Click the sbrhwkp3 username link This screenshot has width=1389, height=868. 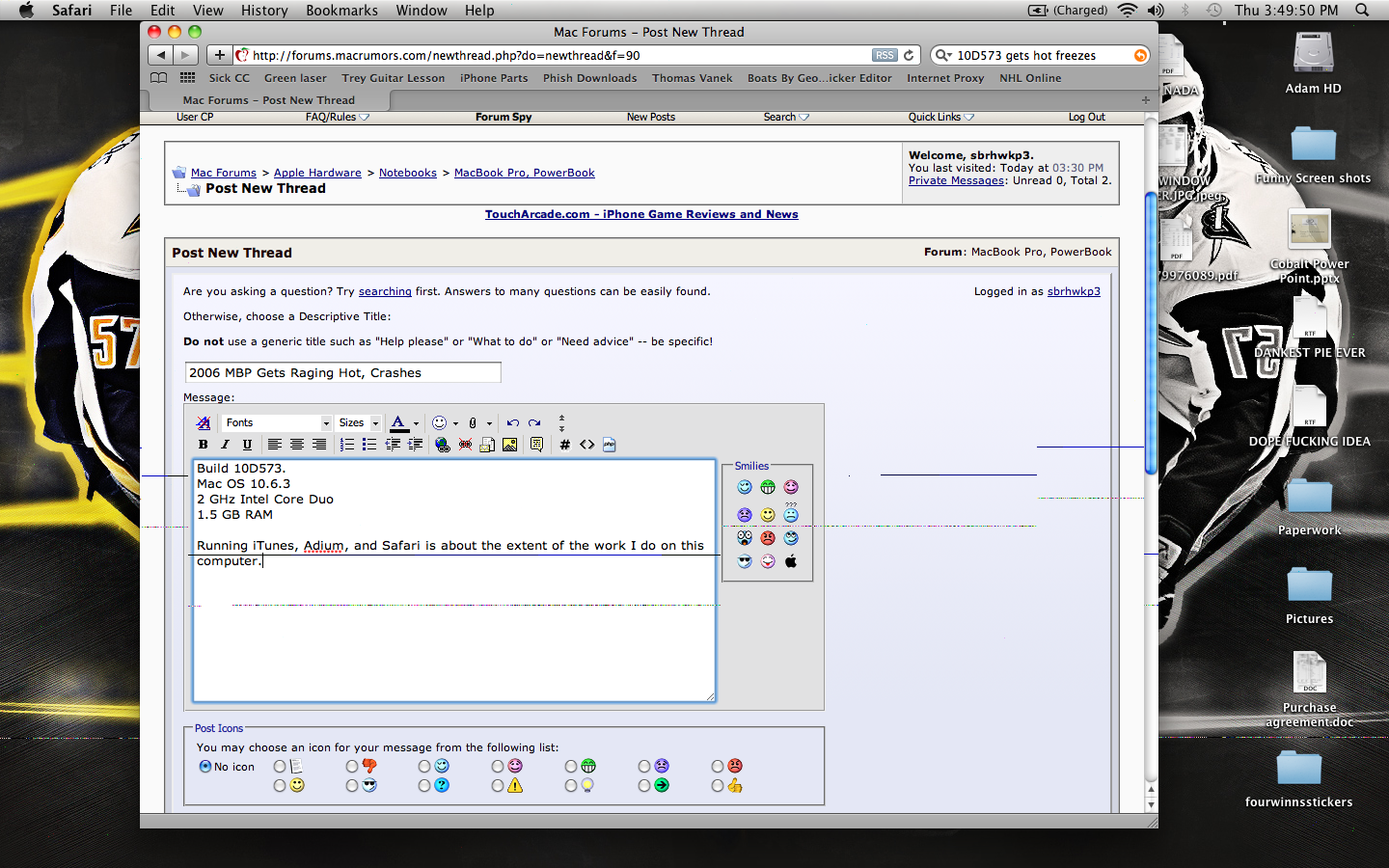click(1074, 292)
